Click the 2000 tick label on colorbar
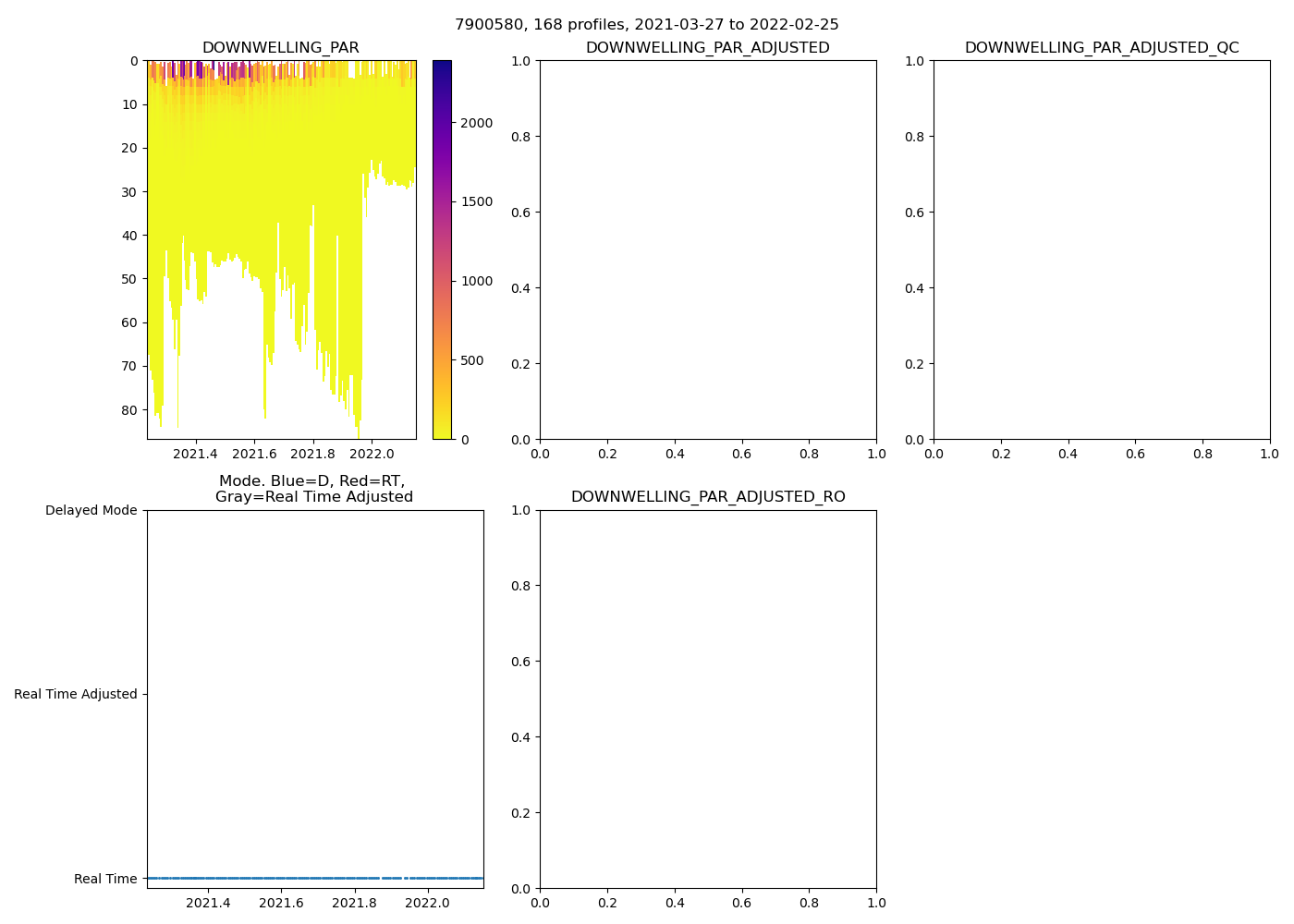 coord(477,123)
